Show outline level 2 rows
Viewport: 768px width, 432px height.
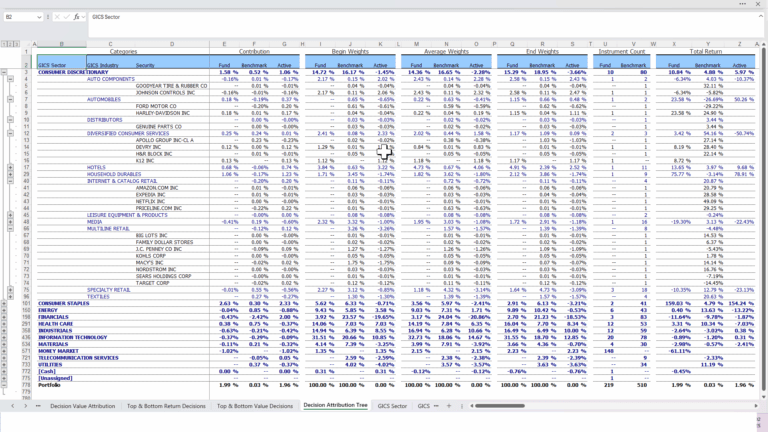coord(11,44)
